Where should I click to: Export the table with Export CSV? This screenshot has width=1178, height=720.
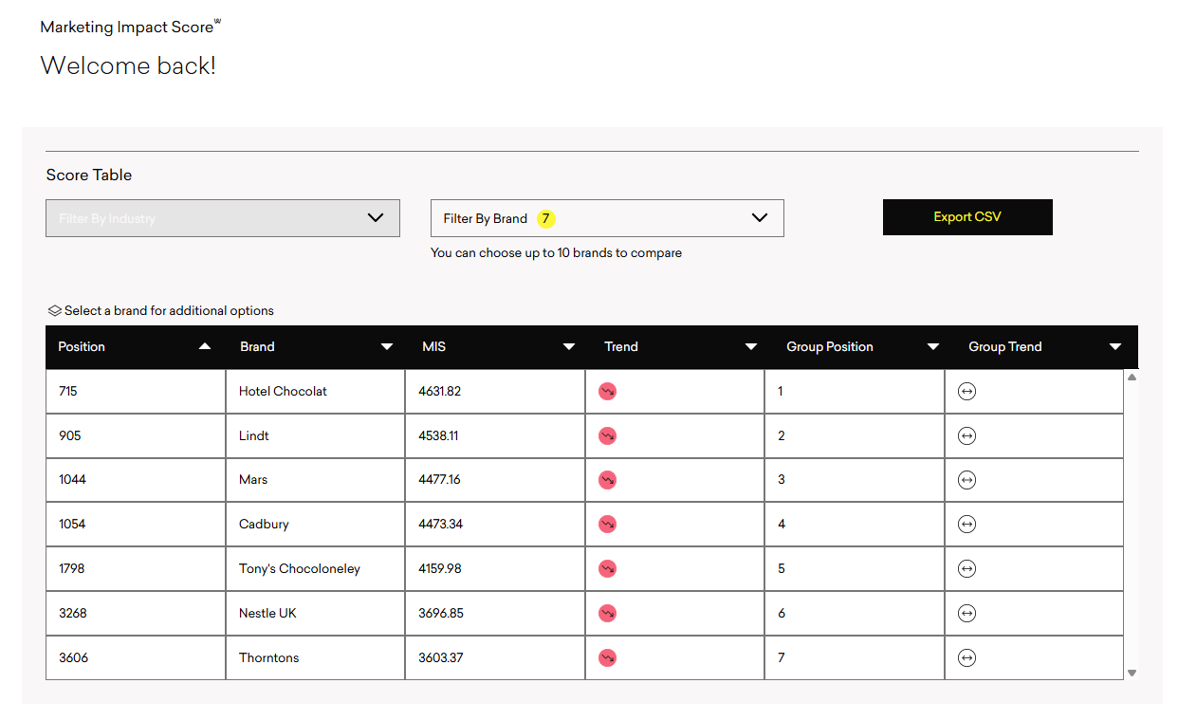[x=968, y=217]
